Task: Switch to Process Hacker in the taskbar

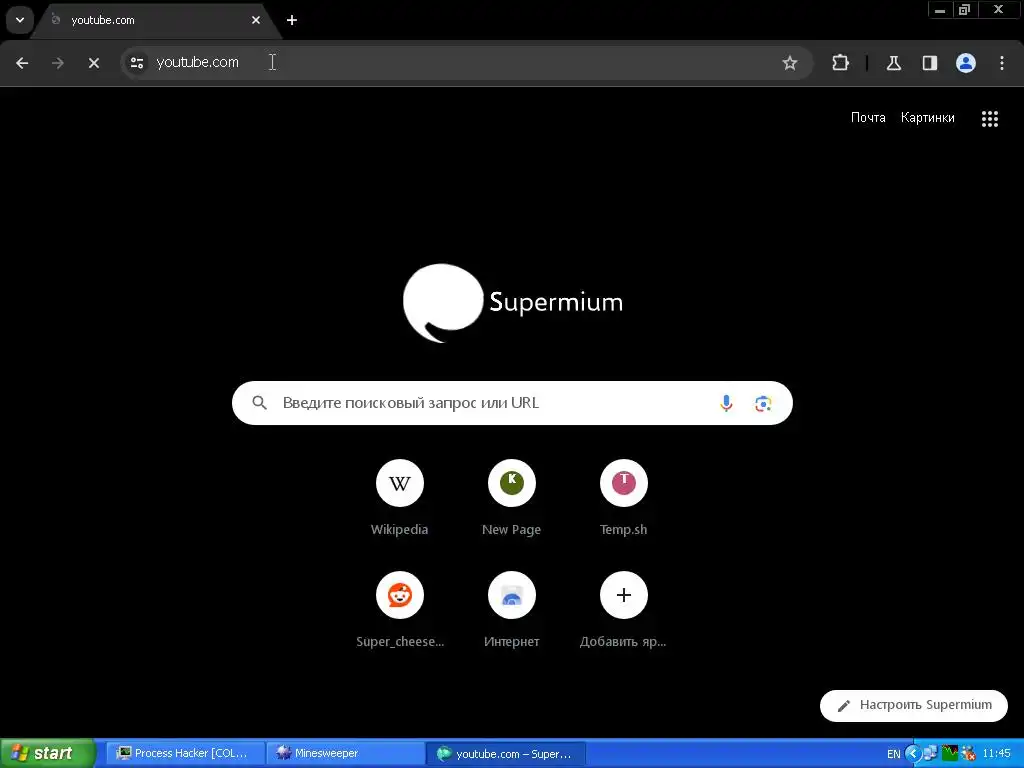Action: pyautogui.click(x=185, y=753)
